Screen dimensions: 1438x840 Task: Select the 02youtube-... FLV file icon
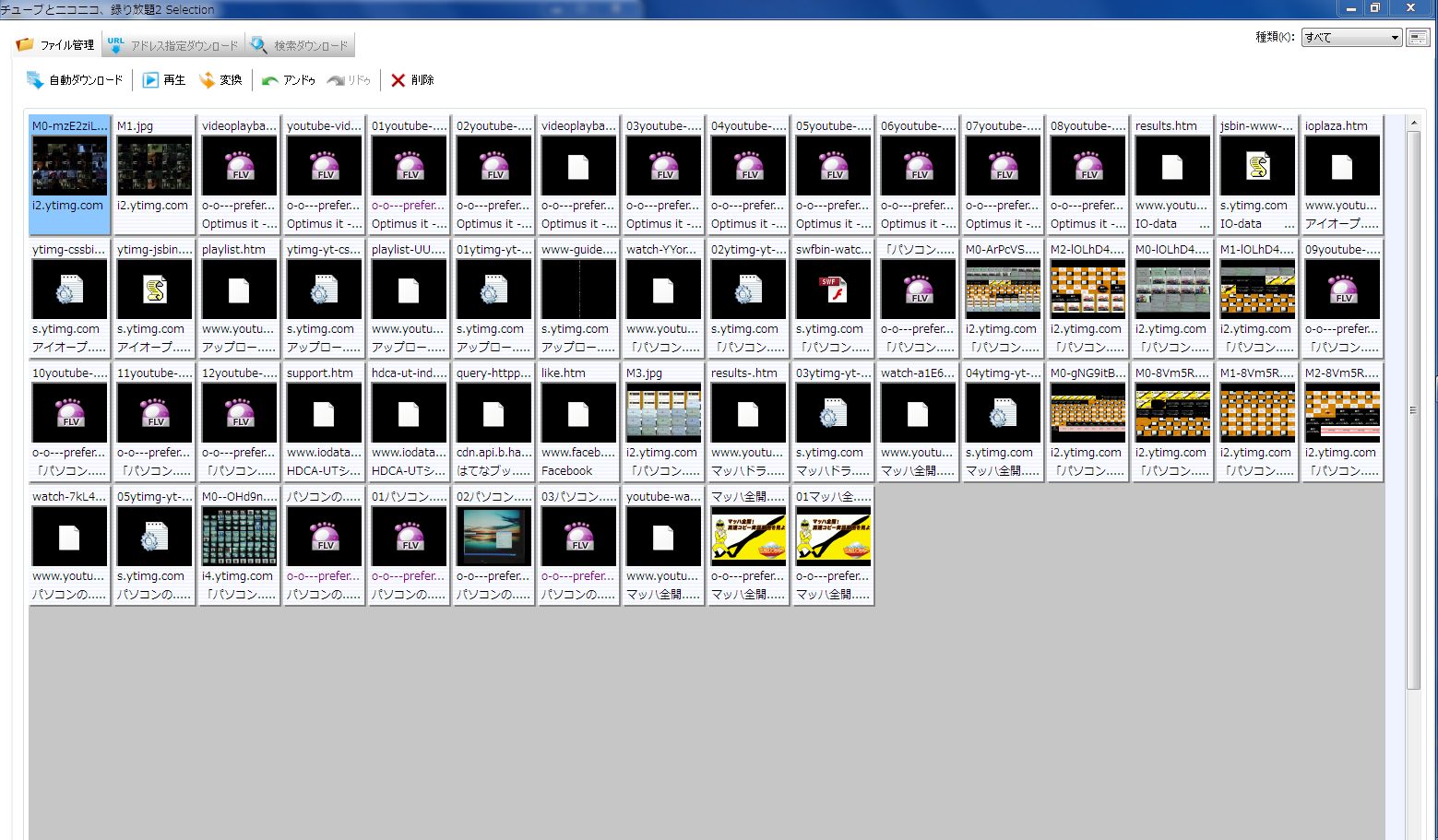[494, 166]
